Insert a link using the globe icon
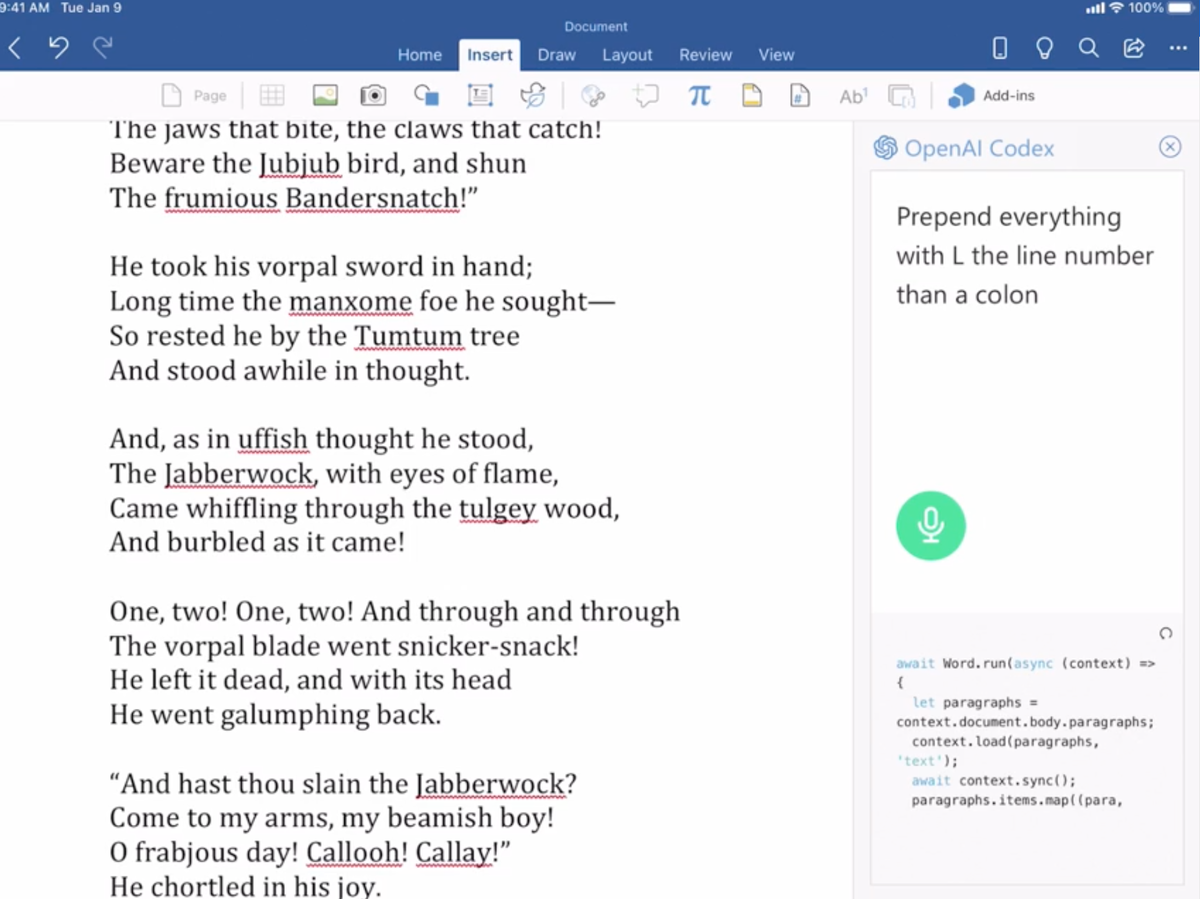1200x899 pixels. tap(593, 96)
